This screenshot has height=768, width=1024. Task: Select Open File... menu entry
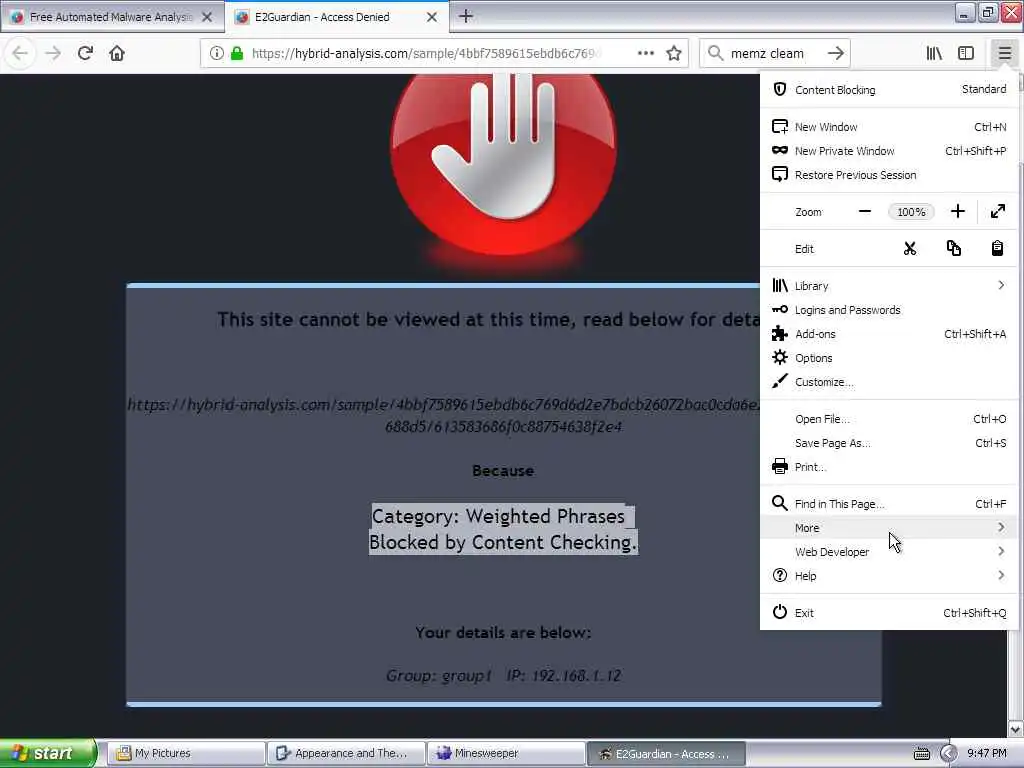pos(888,419)
